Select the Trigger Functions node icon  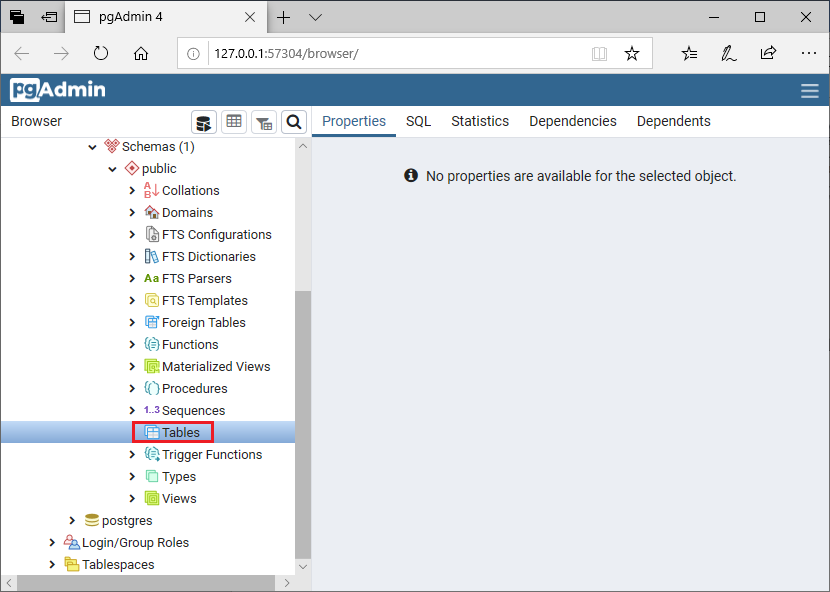point(150,454)
